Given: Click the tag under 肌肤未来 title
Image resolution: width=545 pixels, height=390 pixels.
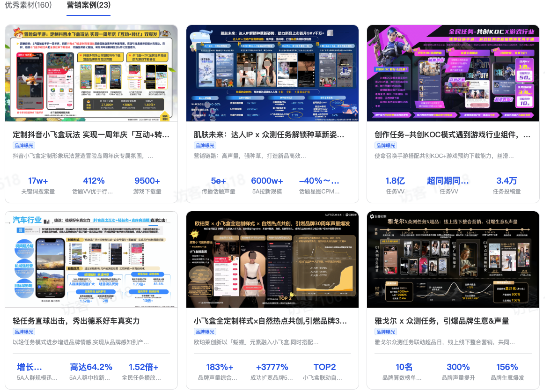Looking at the screenshot, I should coord(205,145).
